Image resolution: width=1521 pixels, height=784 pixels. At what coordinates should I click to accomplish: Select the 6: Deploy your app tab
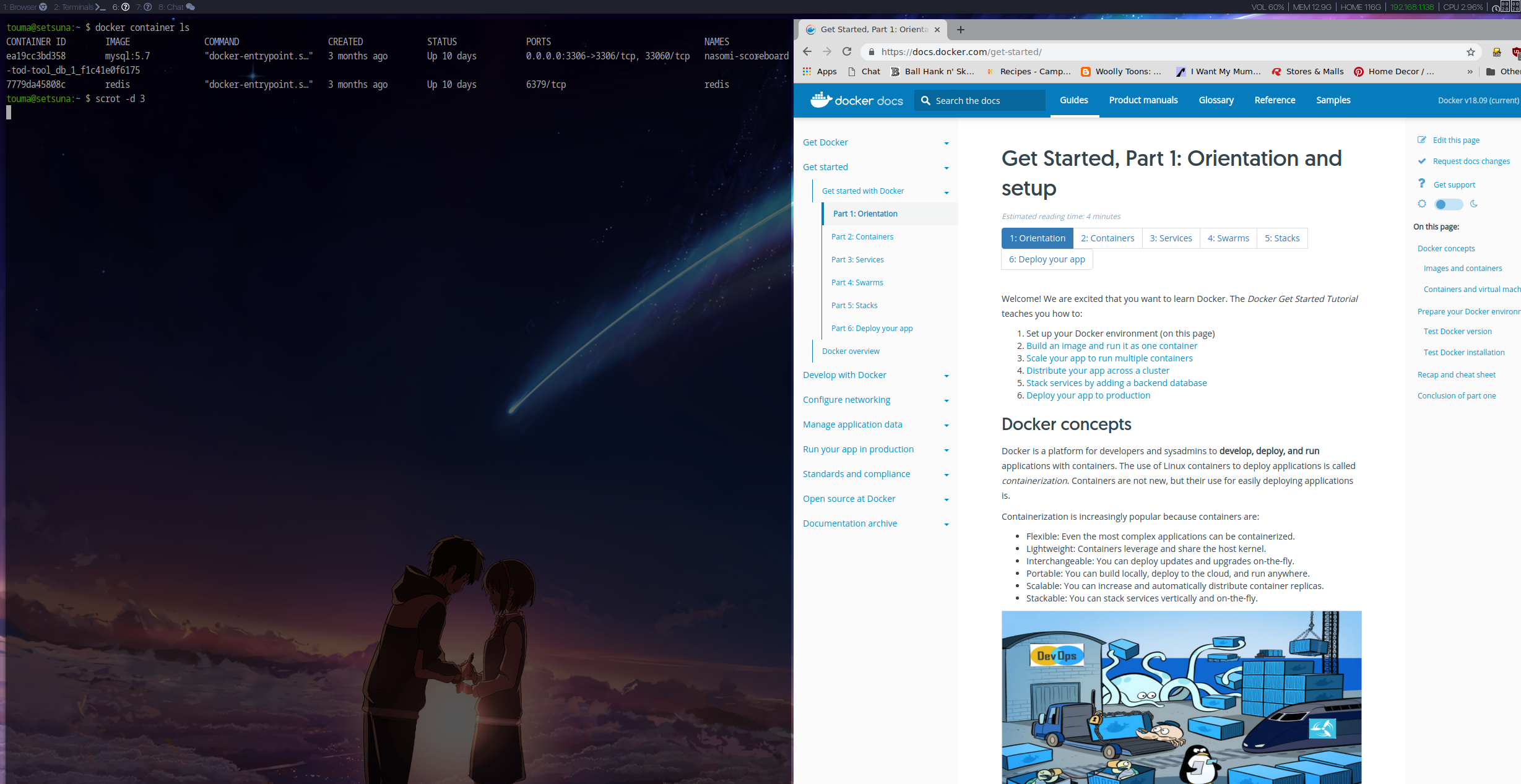pos(1047,259)
